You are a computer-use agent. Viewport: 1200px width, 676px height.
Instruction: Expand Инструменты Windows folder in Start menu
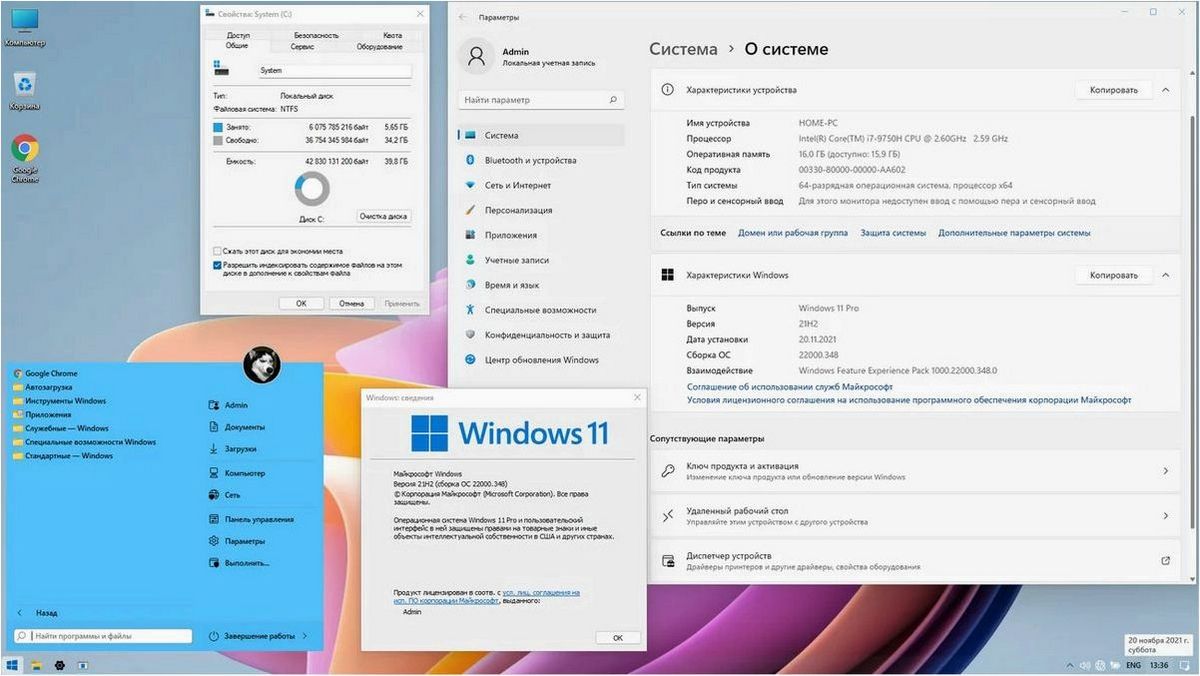(59, 401)
